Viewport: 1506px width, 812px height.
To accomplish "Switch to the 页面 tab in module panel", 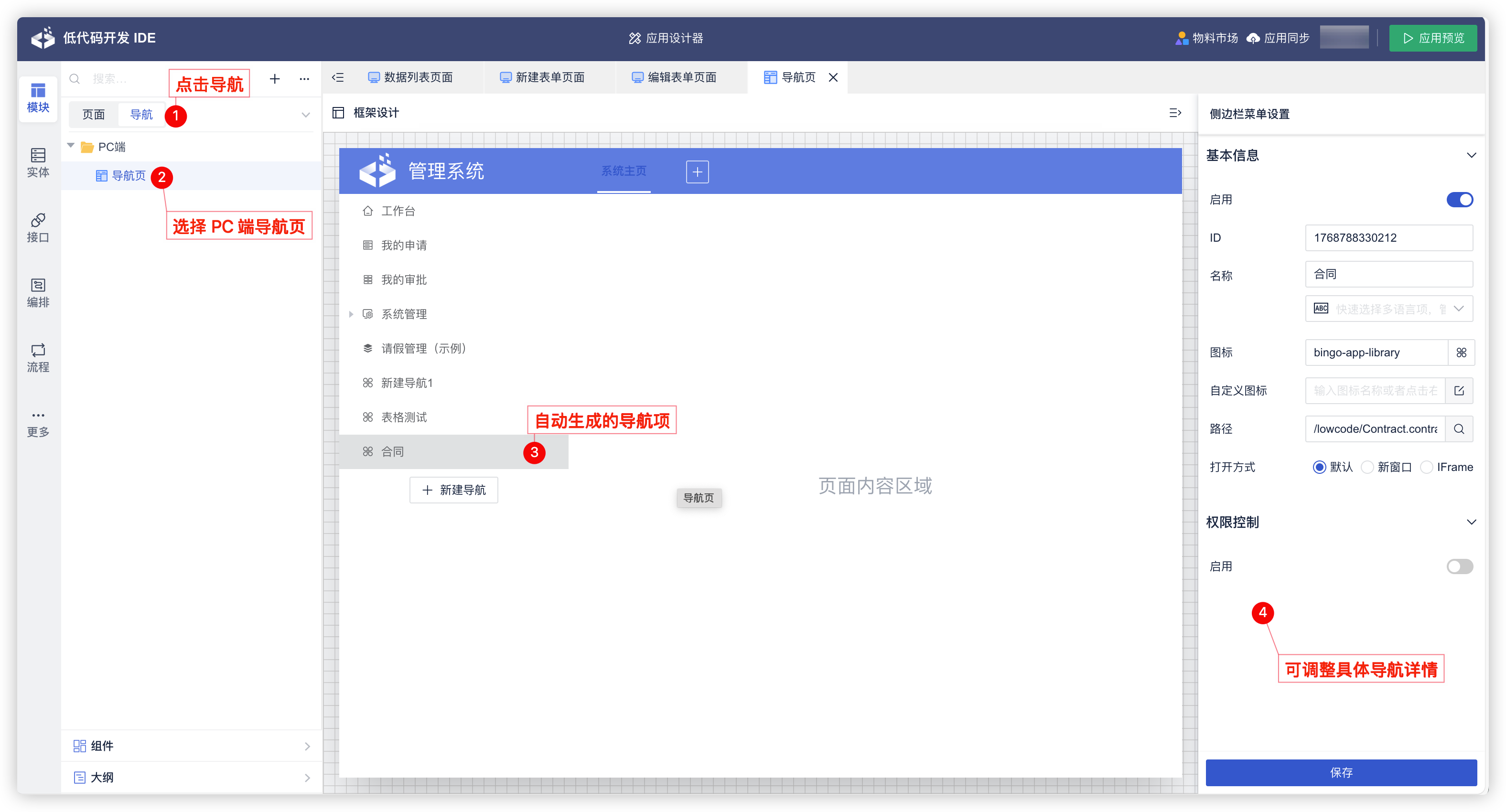I will [93, 114].
